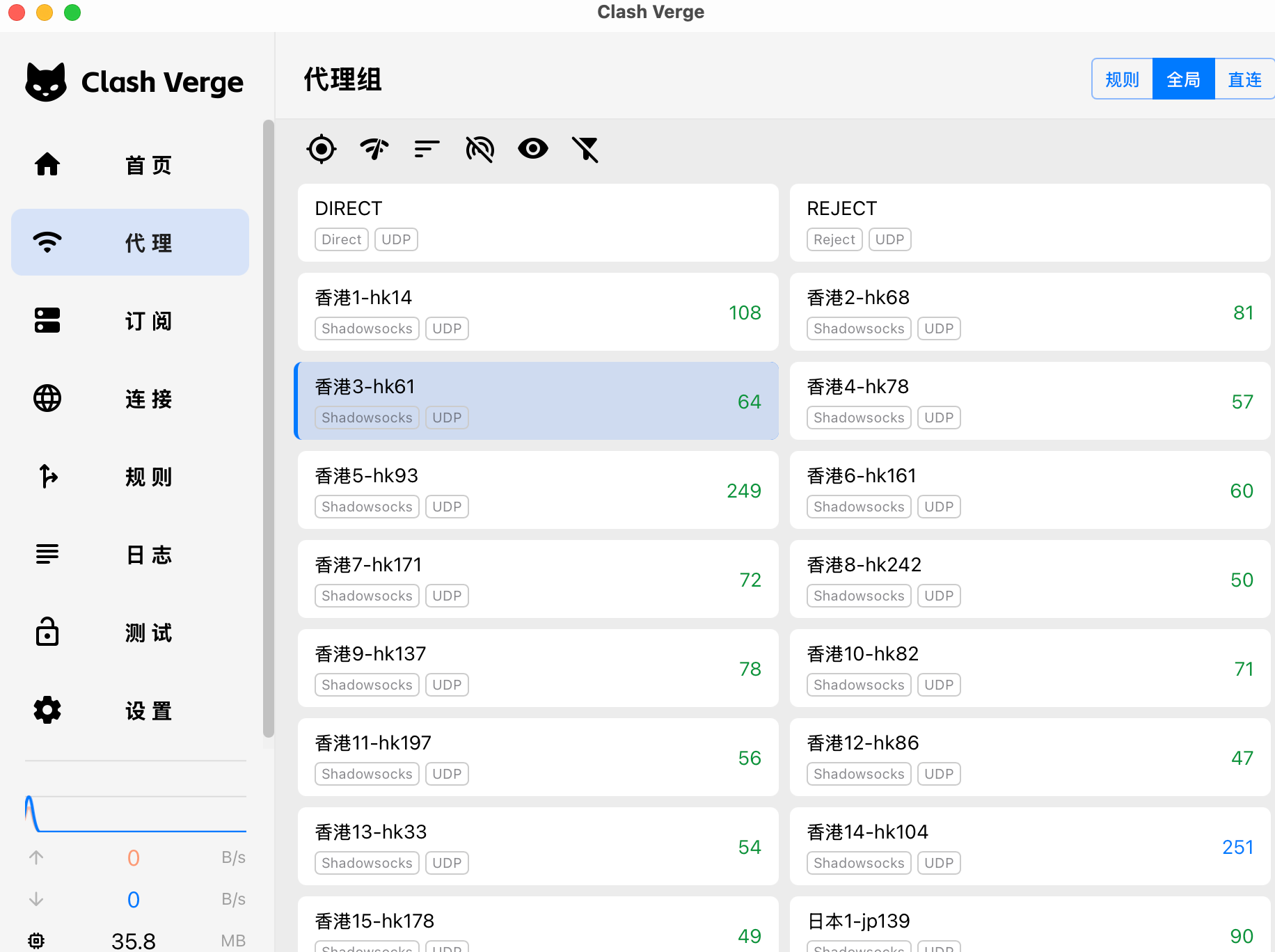Switch to 规则 mode at top right

(1122, 79)
